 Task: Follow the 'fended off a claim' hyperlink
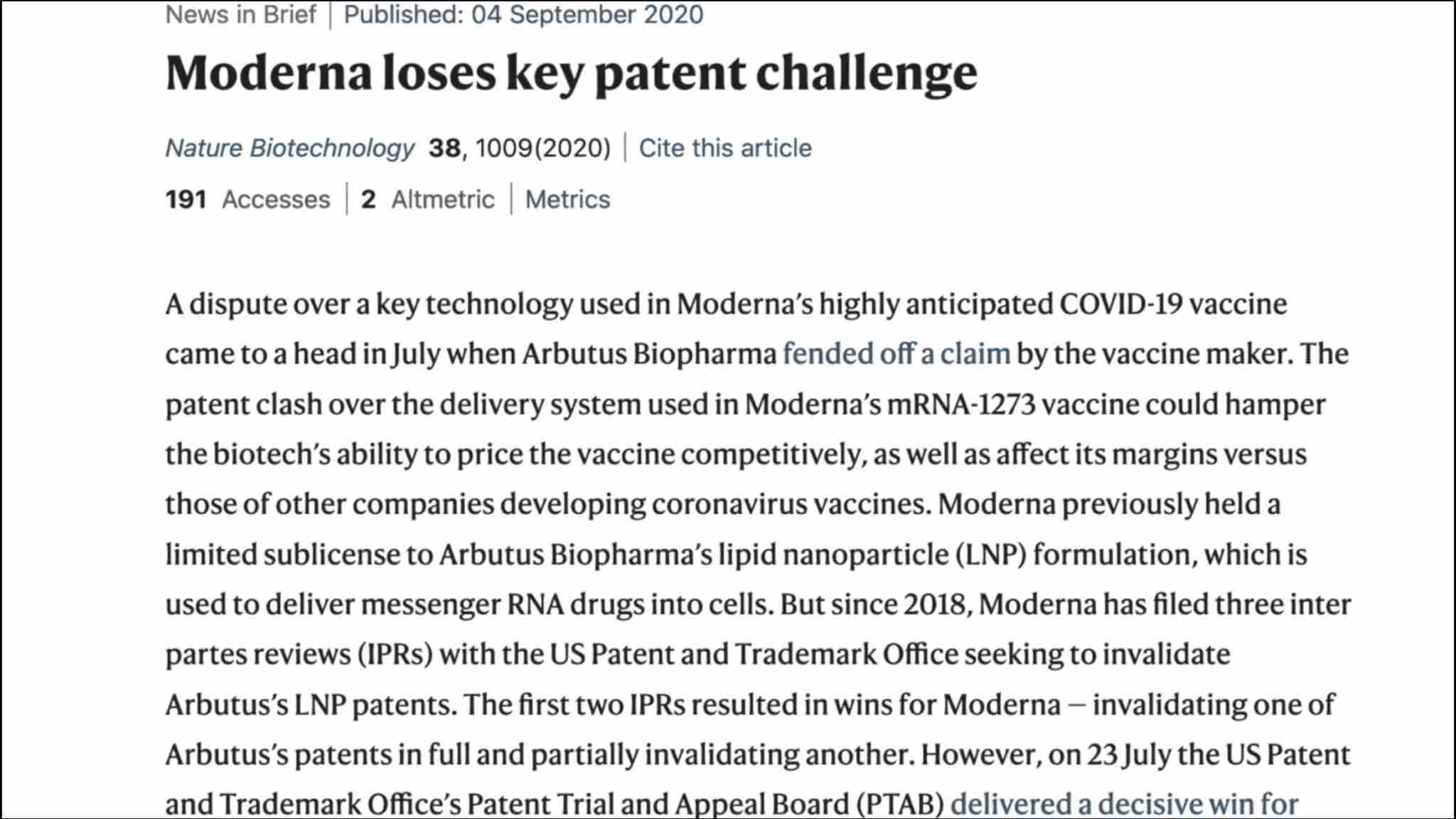(x=896, y=353)
